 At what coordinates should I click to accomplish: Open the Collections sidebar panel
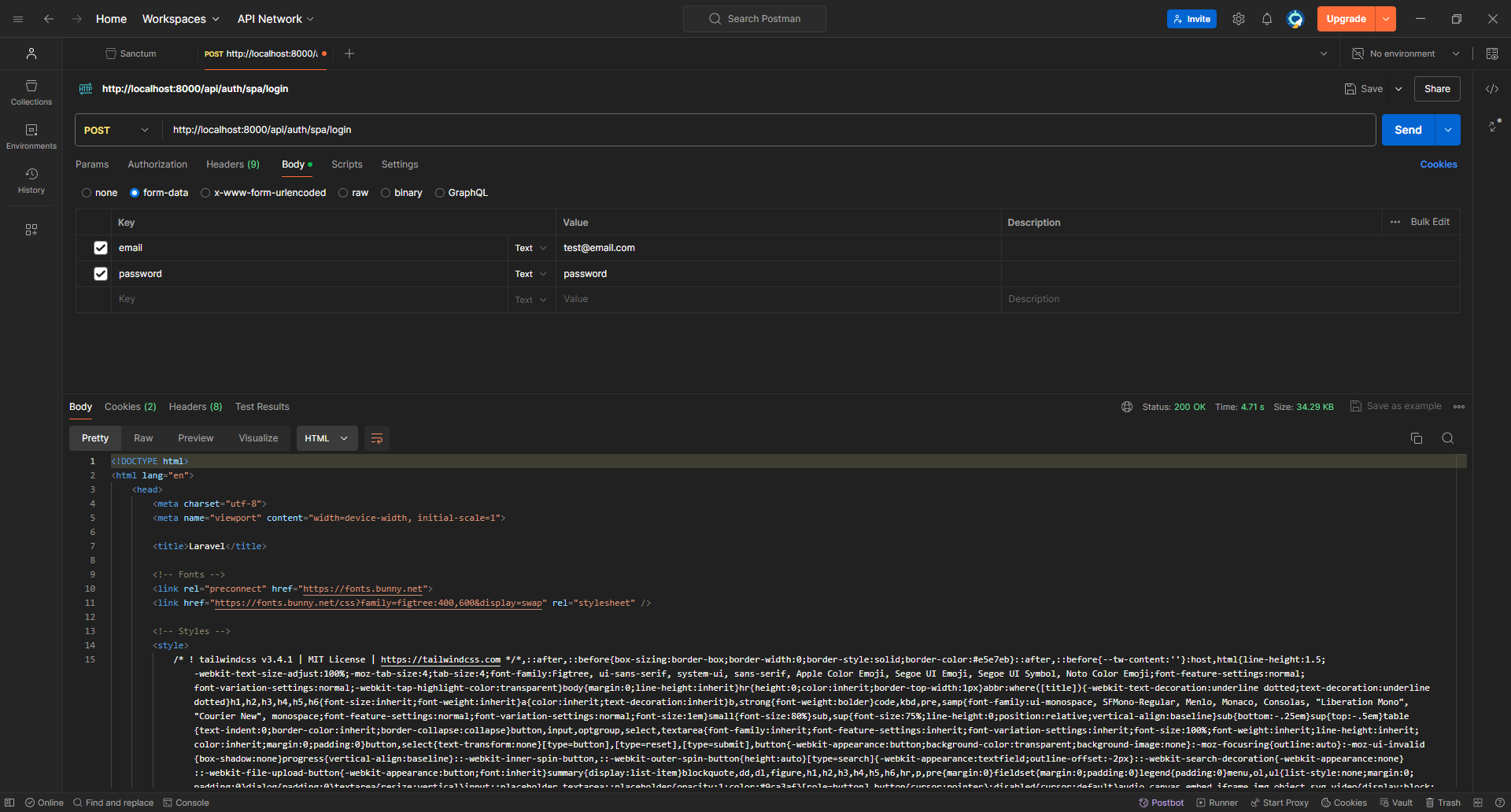tap(31, 92)
